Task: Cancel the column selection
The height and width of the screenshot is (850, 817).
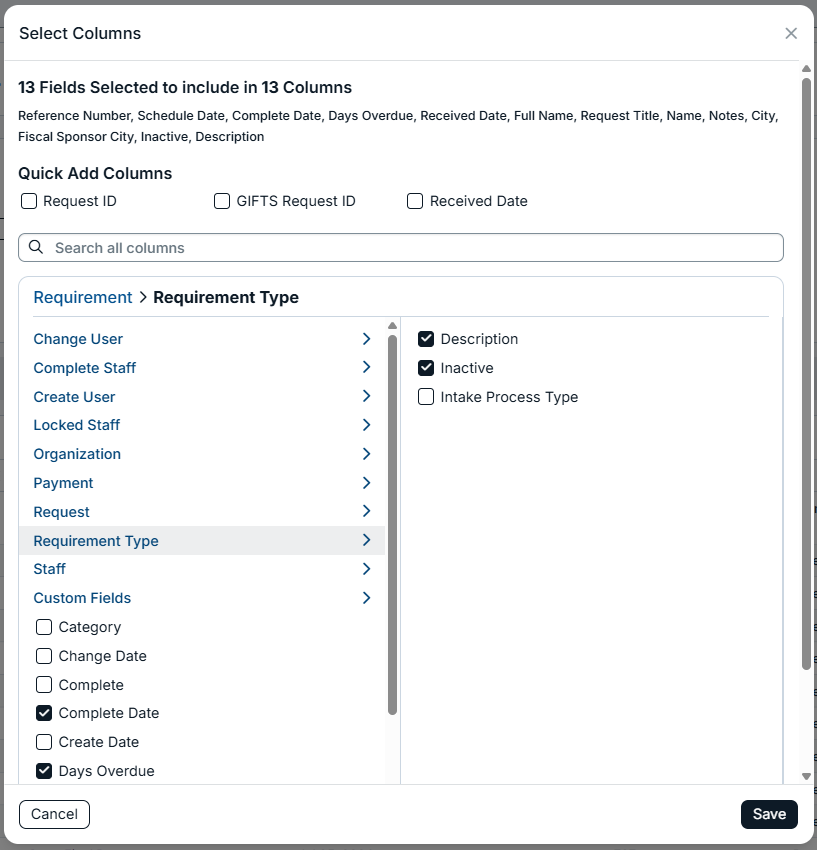Action: click(x=54, y=814)
